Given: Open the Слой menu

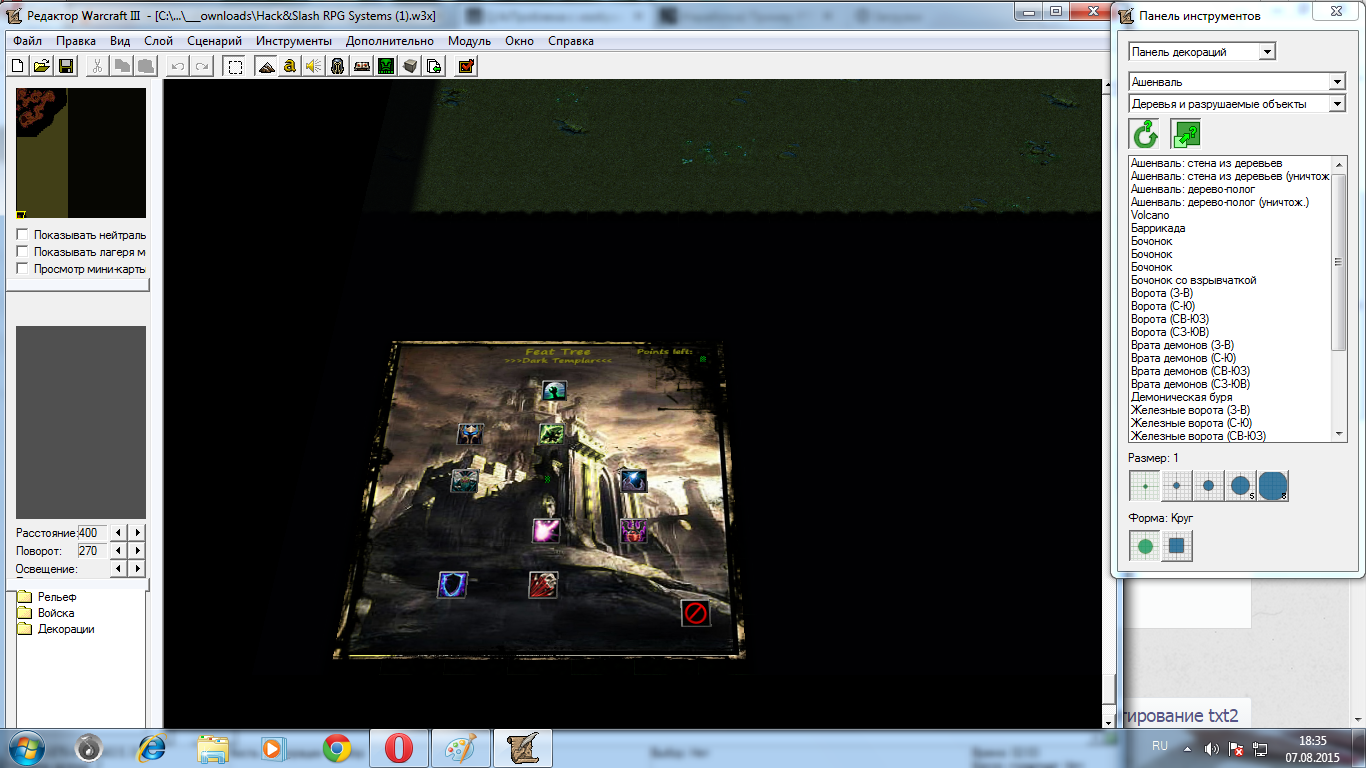Looking at the screenshot, I should (159, 41).
